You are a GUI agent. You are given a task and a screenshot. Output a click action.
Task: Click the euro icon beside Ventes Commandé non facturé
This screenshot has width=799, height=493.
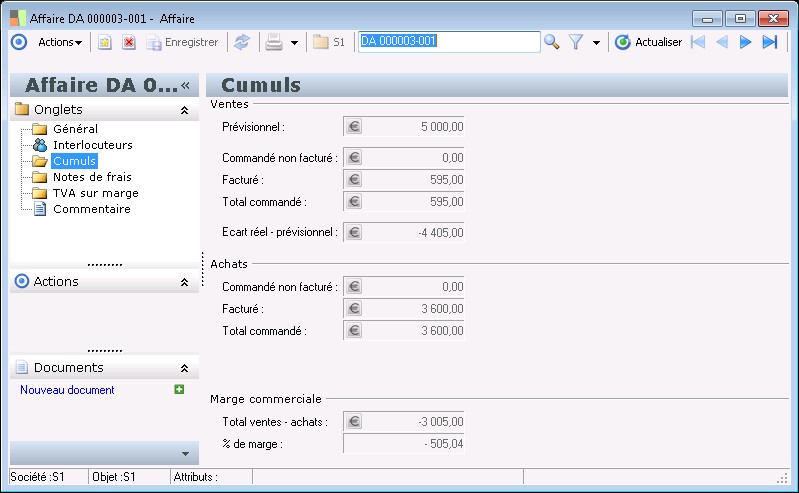click(354, 158)
